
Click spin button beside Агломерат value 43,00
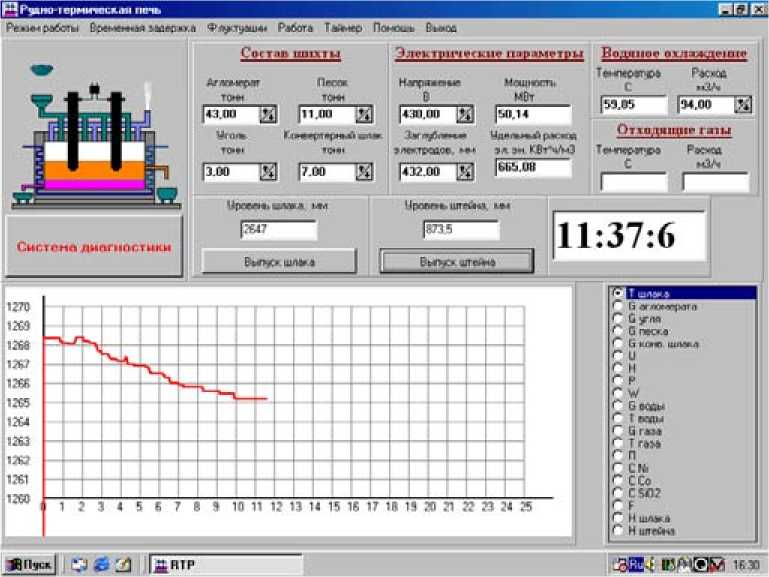[268, 114]
